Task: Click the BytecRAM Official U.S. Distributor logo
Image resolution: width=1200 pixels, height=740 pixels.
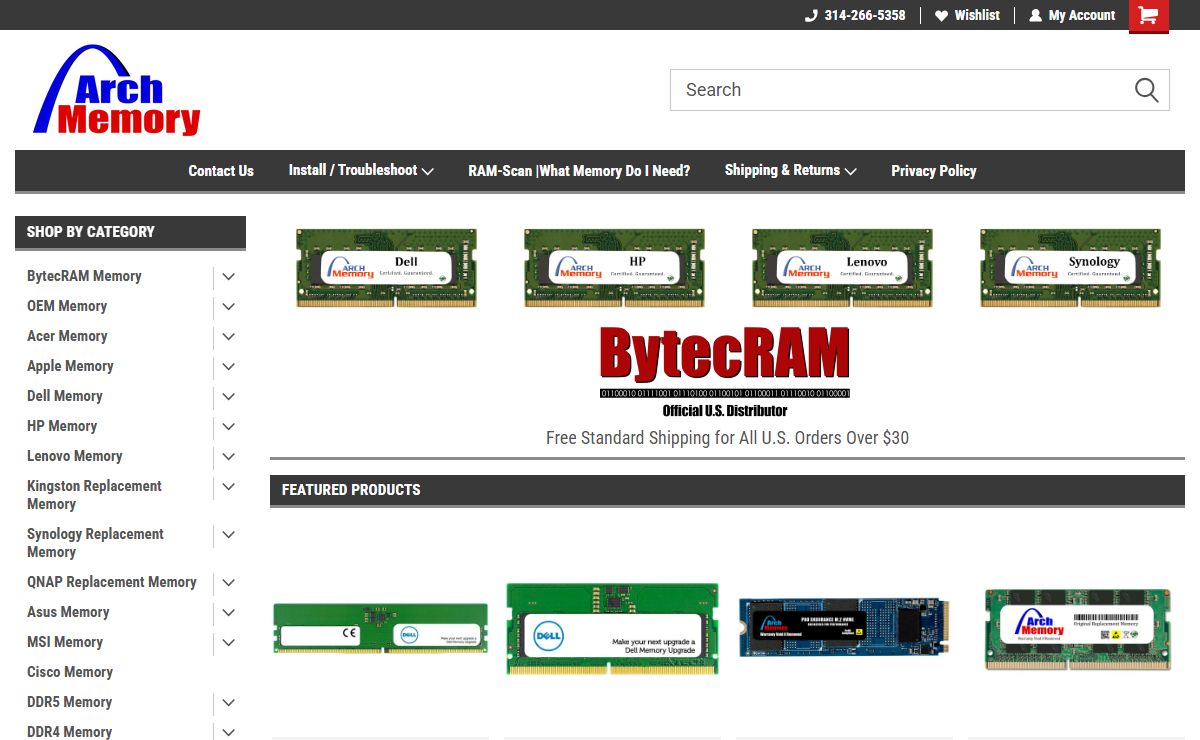Action: coord(725,372)
